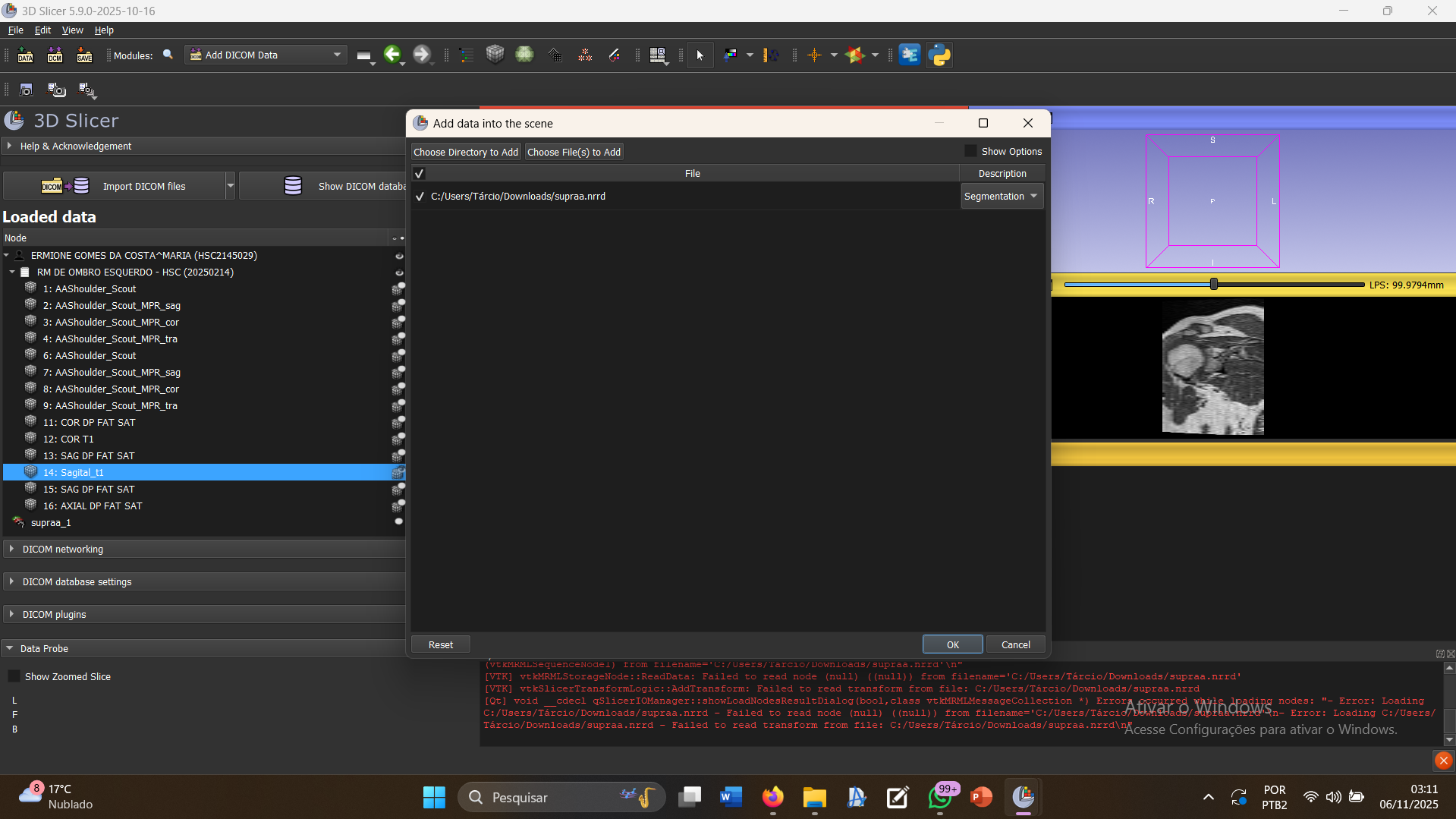Open the module finder magnifier icon
Screen dimensions: 1456x819
(x=168, y=55)
